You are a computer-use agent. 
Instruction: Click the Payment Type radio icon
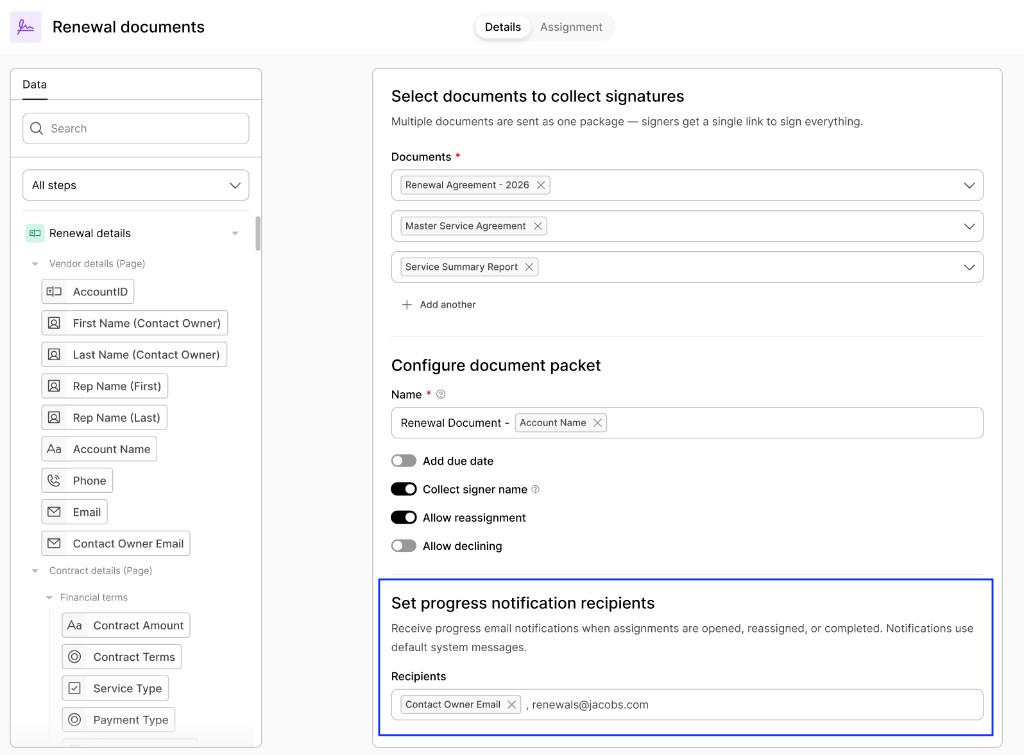[74, 720]
